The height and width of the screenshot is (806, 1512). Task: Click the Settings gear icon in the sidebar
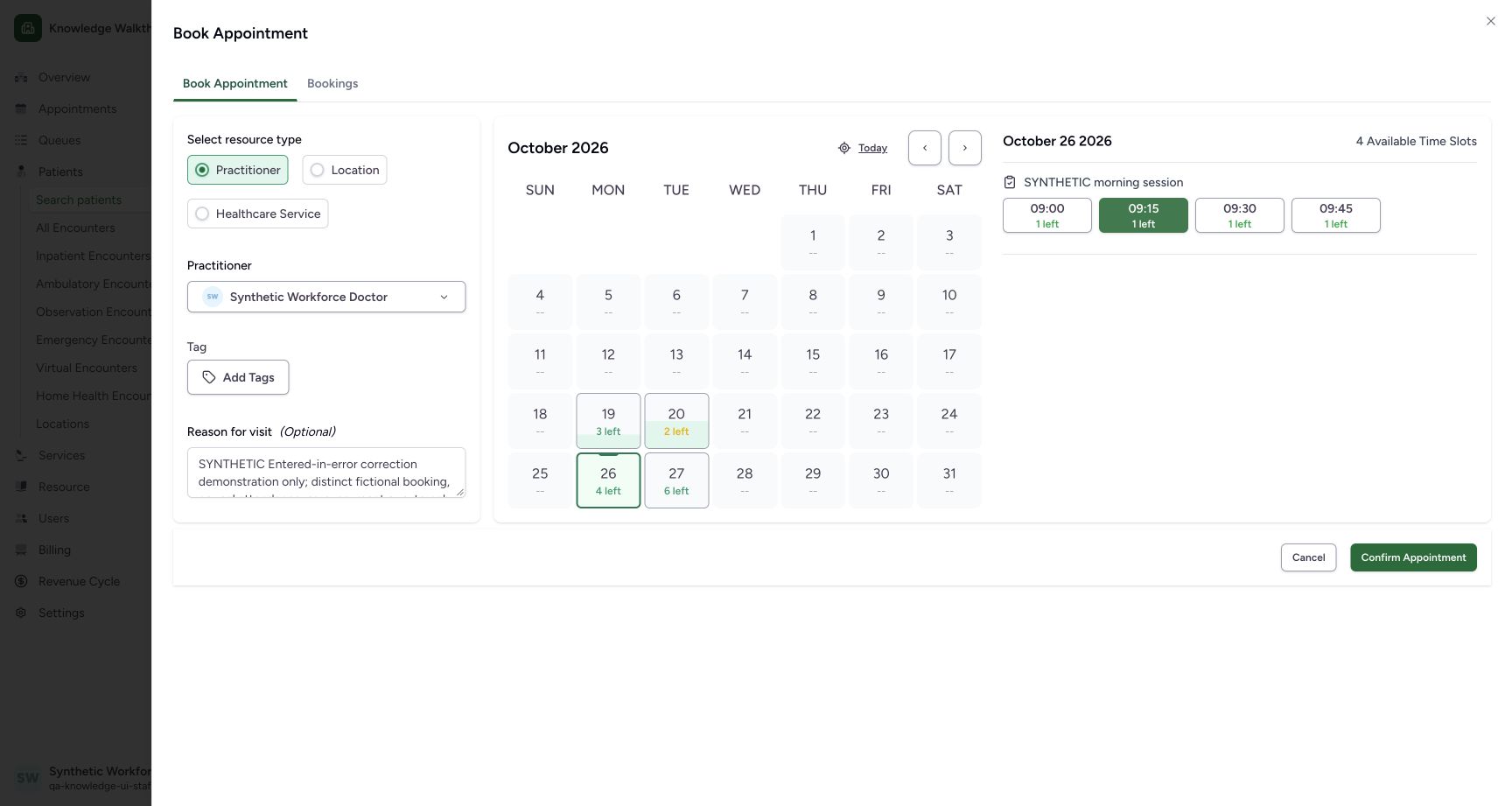click(x=21, y=613)
